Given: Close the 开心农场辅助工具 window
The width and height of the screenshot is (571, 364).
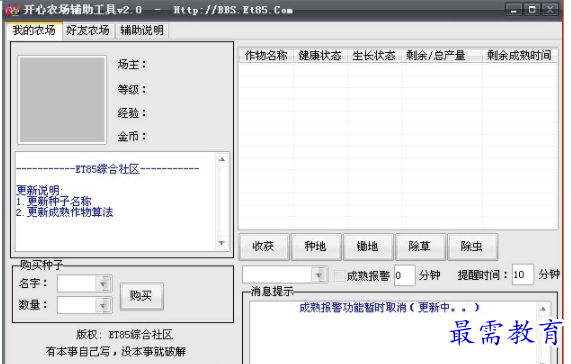Looking at the screenshot, I should pyautogui.click(x=551, y=10).
